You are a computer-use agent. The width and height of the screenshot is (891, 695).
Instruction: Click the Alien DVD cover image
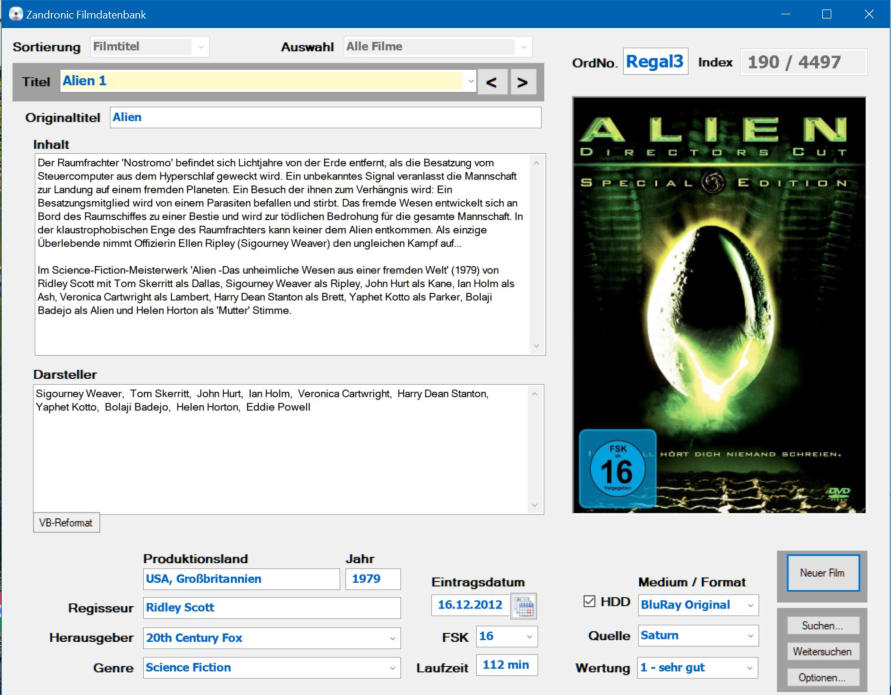coord(718,304)
